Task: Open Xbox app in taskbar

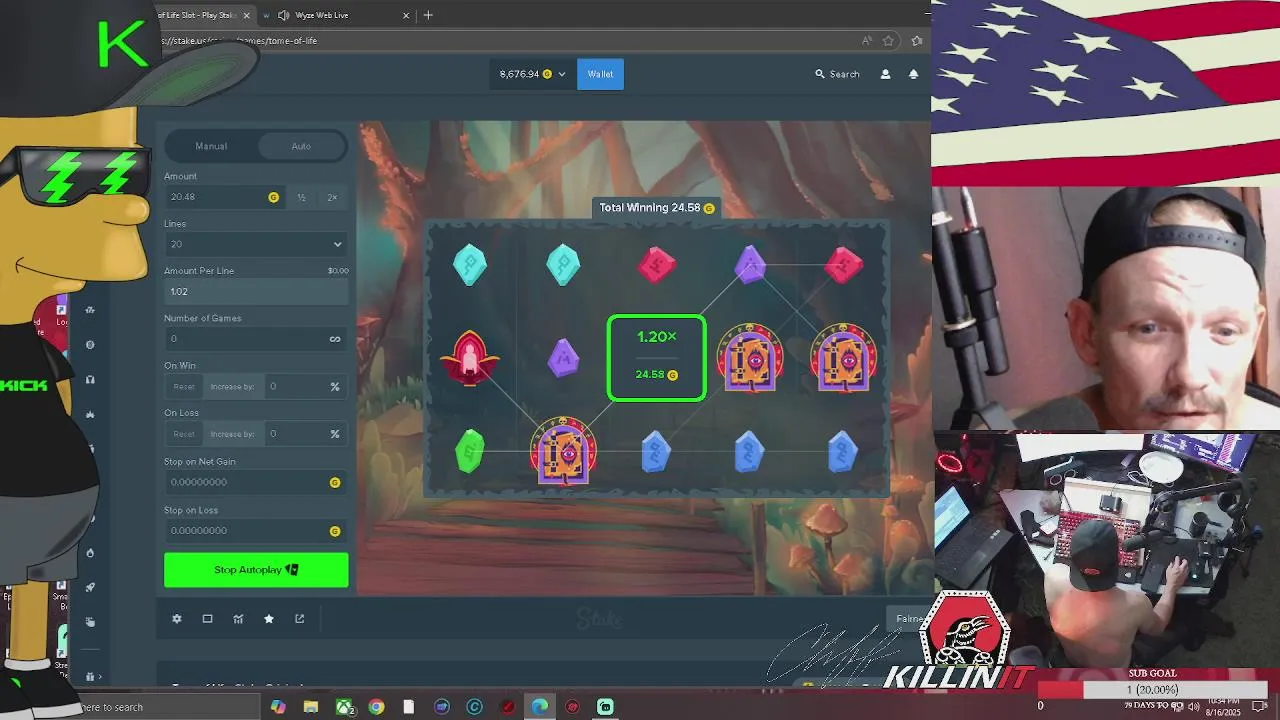Action: pos(344,707)
